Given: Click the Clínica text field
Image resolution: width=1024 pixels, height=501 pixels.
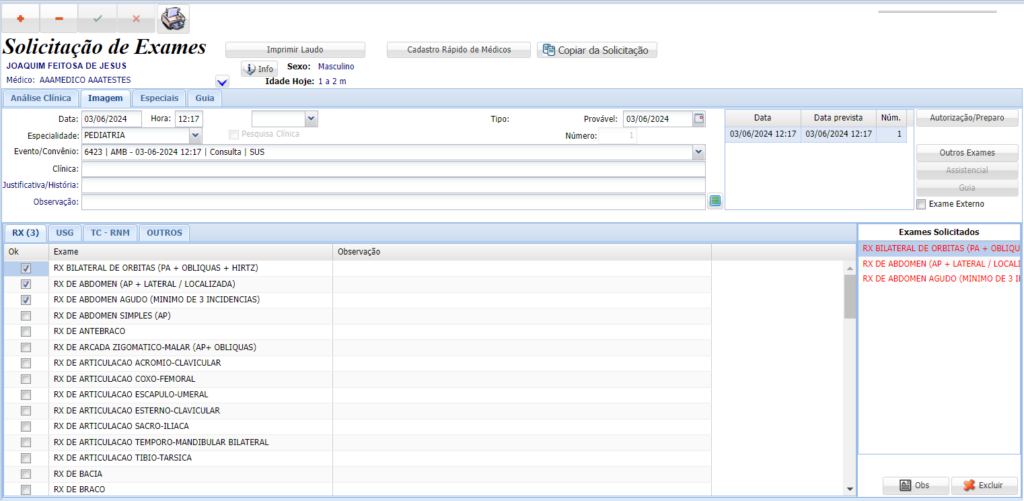Looking at the screenshot, I should 393,169.
